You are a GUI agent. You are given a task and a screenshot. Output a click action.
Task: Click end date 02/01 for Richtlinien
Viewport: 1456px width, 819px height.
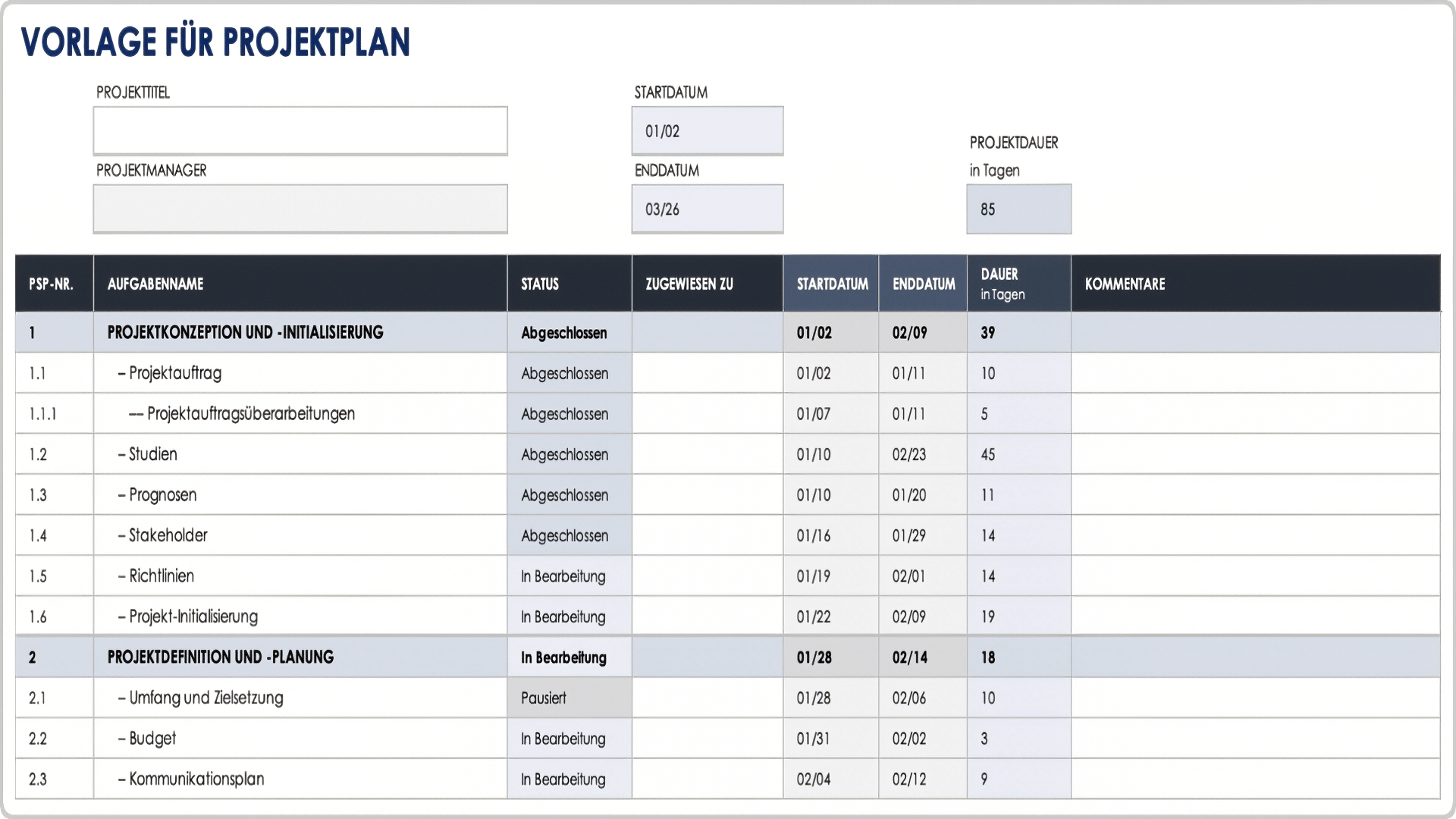[923, 576]
